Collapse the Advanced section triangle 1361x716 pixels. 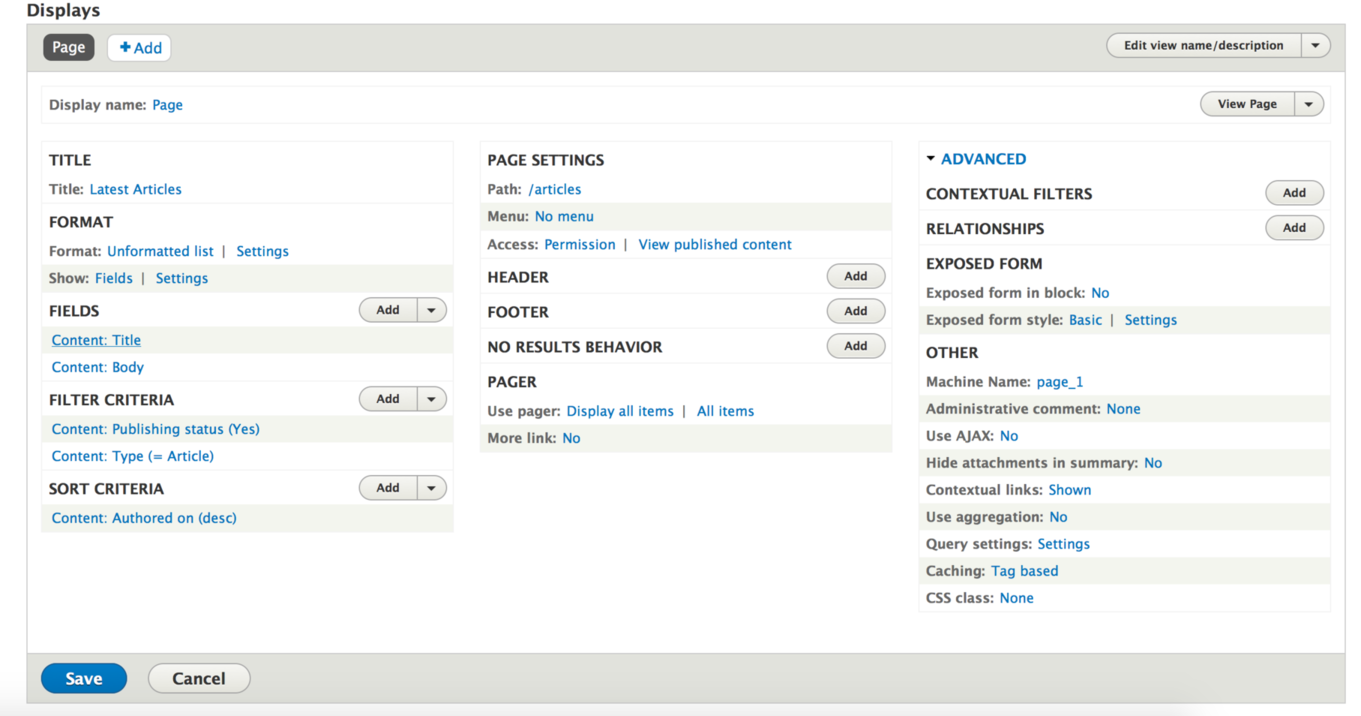931,159
